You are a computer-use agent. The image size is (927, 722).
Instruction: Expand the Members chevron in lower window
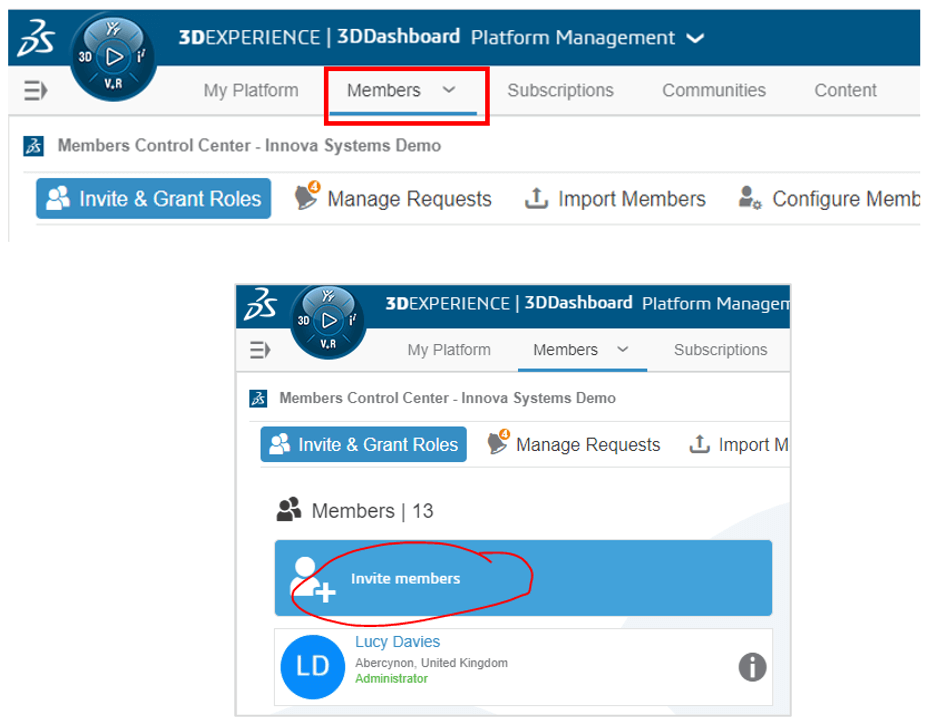click(x=624, y=350)
